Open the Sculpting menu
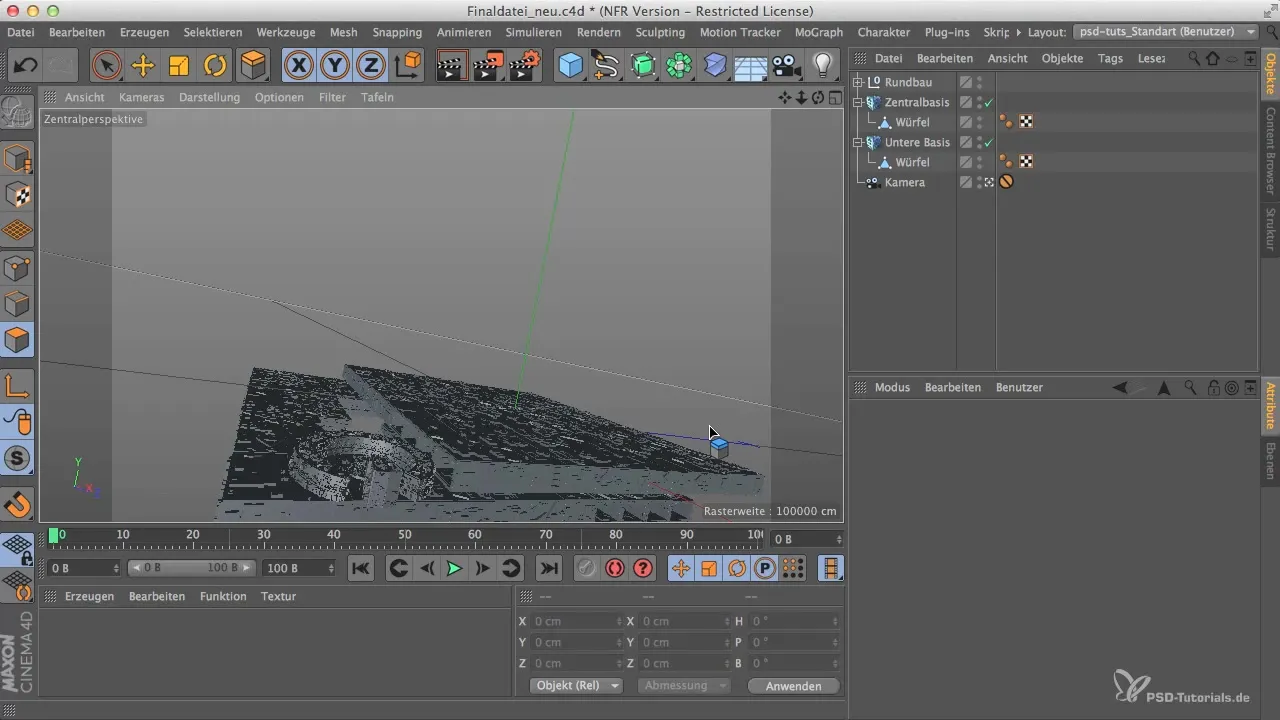 point(660,32)
